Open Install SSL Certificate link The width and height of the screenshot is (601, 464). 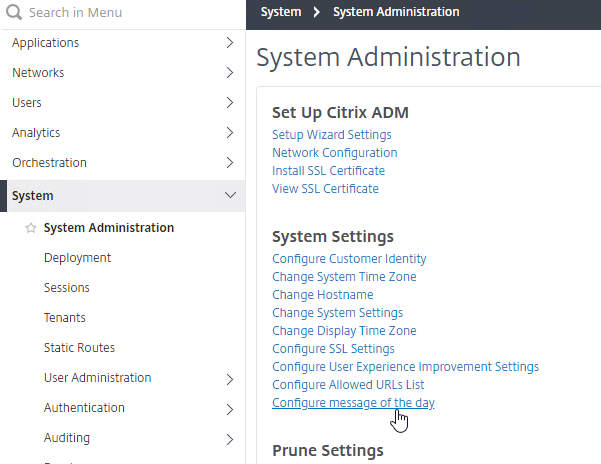328,171
